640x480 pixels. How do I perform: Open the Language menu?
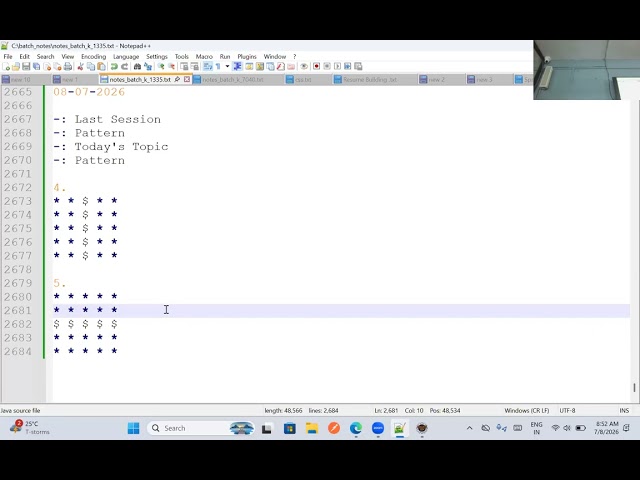click(x=126, y=56)
